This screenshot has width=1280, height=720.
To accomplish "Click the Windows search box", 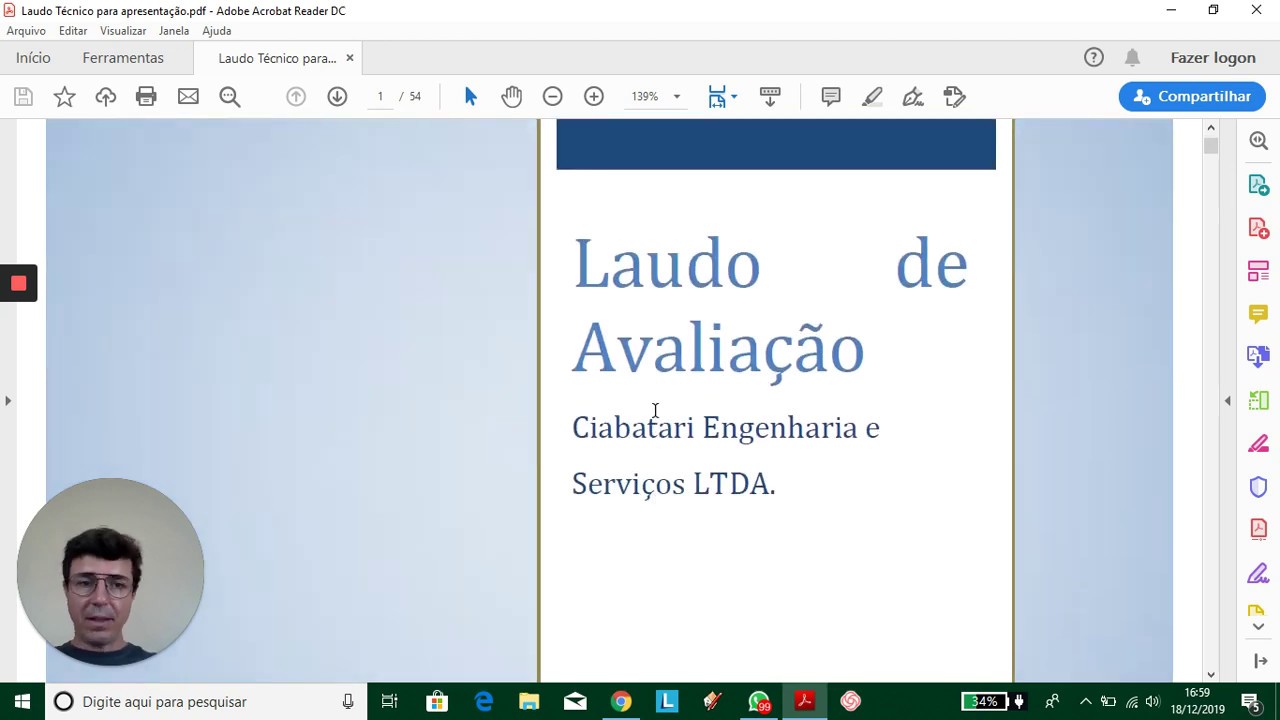I will click(x=206, y=702).
